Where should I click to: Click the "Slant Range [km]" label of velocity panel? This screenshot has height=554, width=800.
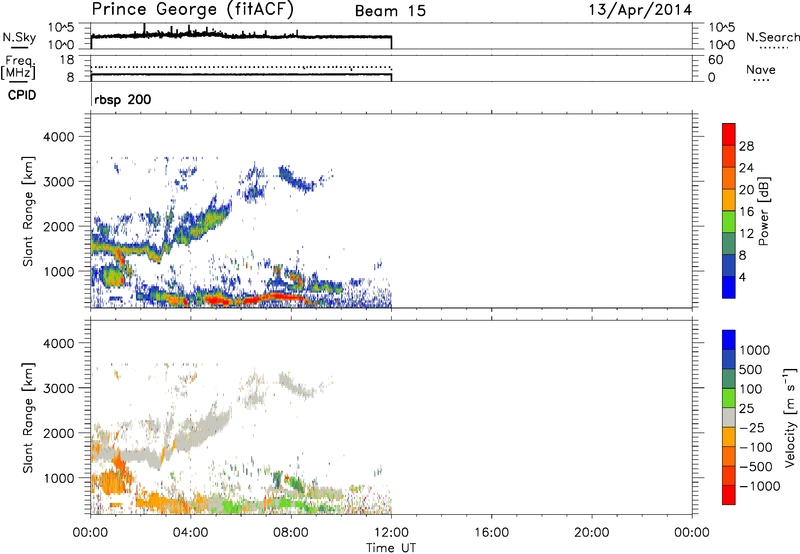(x=28, y=418)
